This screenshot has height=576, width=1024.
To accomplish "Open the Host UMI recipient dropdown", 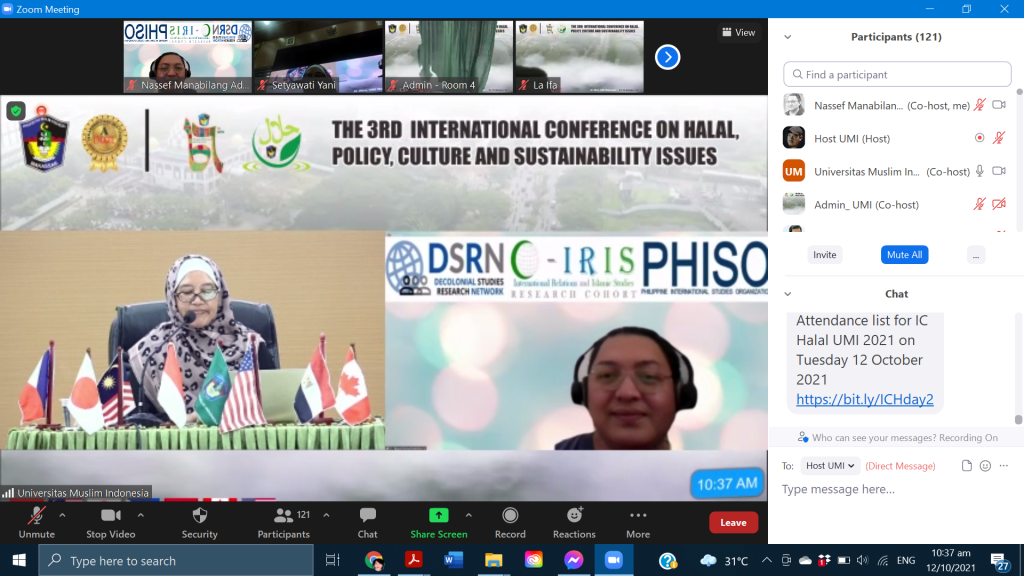I will [830, 466].
